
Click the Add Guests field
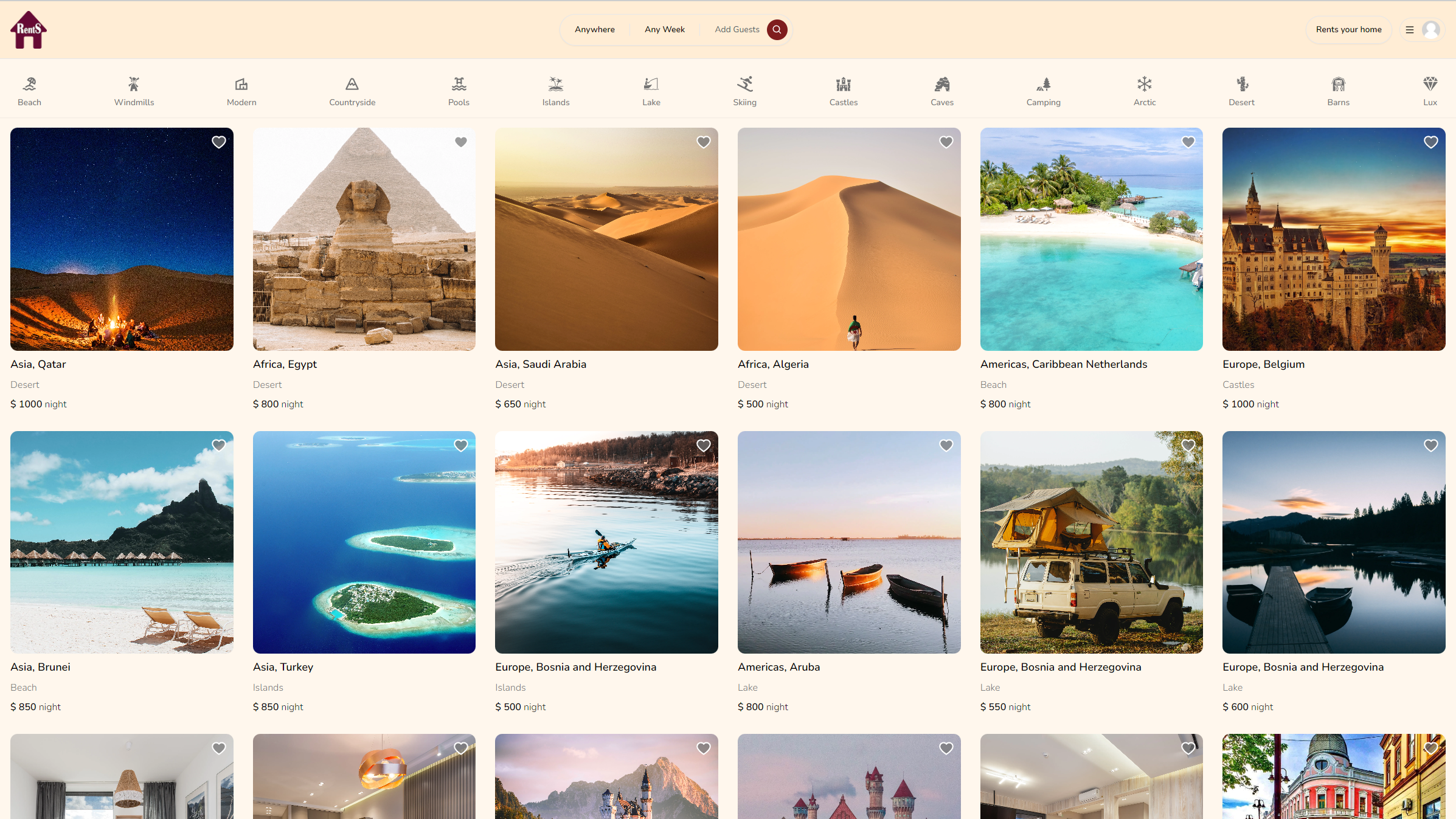737,30
